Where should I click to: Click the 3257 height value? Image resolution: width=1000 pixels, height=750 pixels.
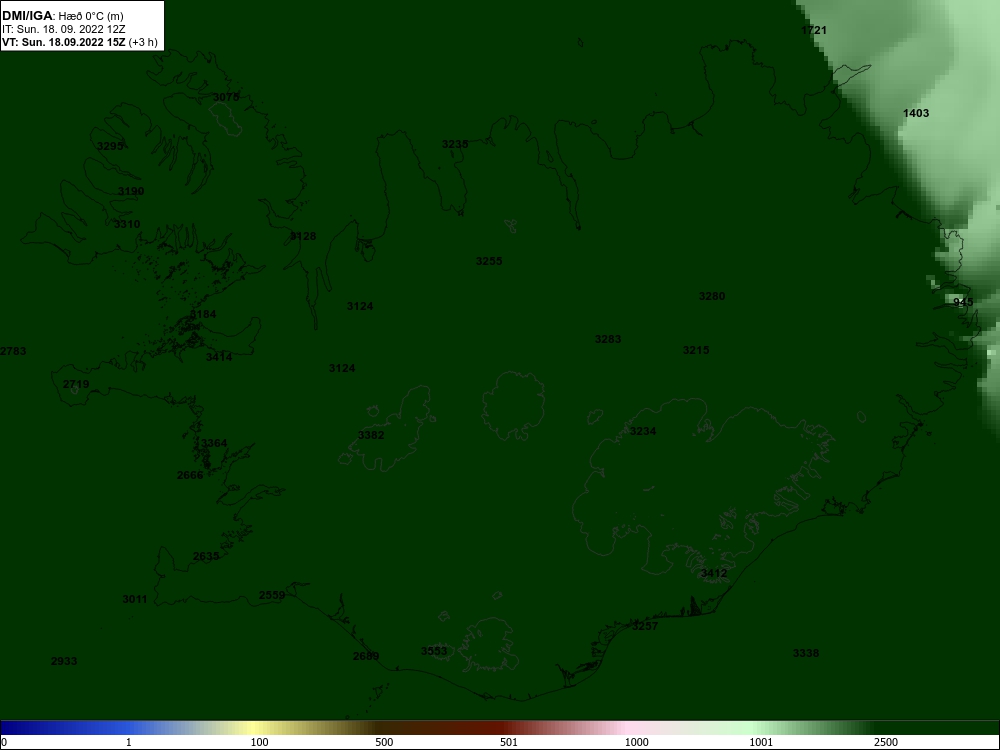click(645, 626)
